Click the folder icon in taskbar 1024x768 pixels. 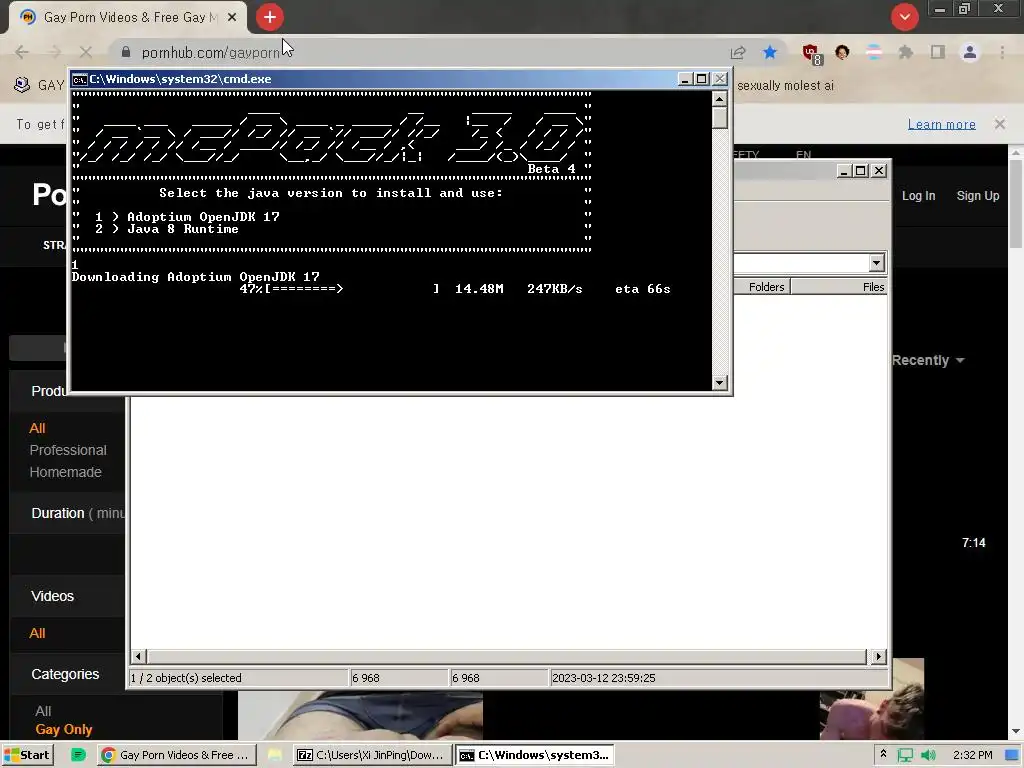pyautogui.click(x=274, y=755)
